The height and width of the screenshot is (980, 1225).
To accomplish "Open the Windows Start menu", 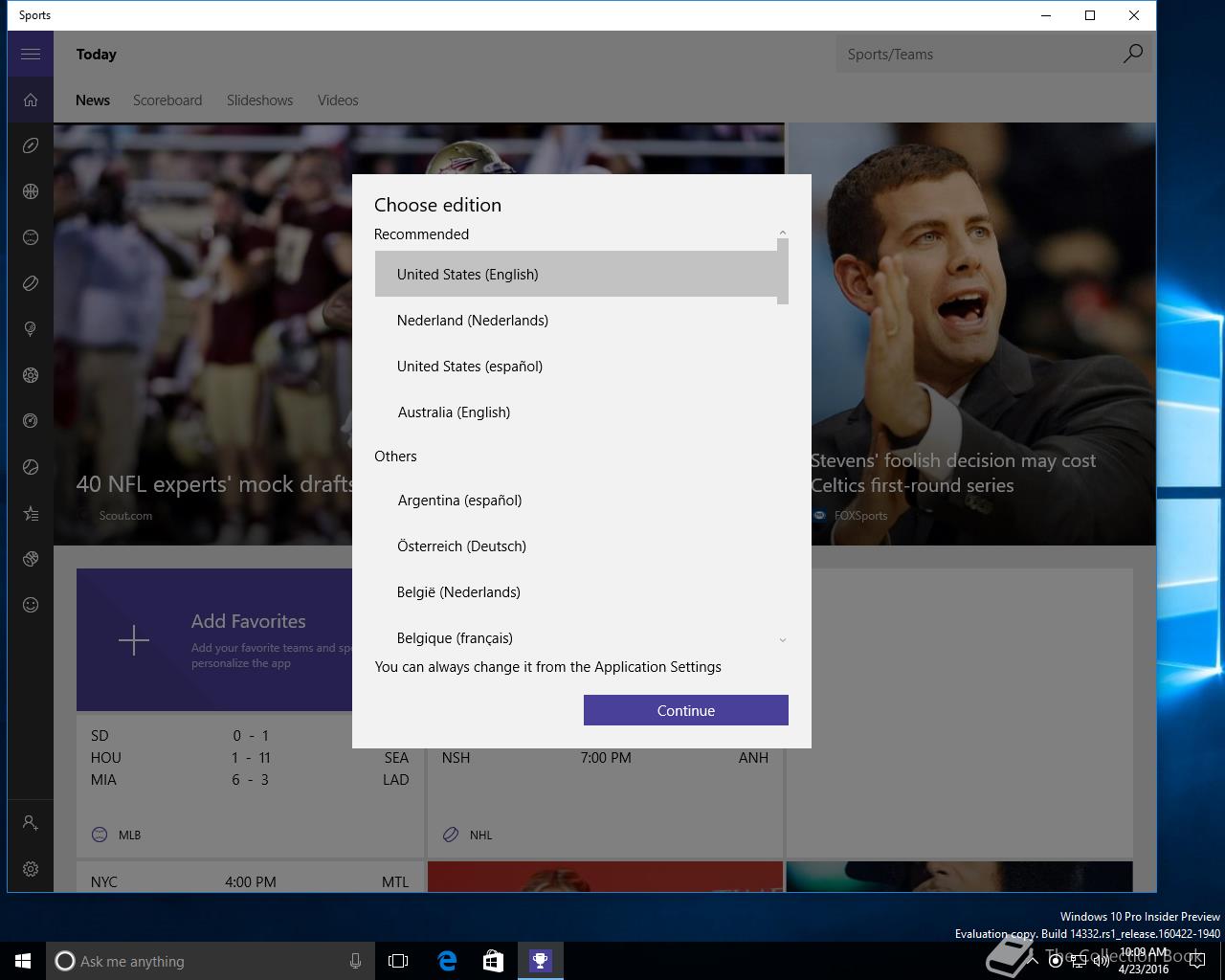I will pyautogui.click(x=23, y=961).
